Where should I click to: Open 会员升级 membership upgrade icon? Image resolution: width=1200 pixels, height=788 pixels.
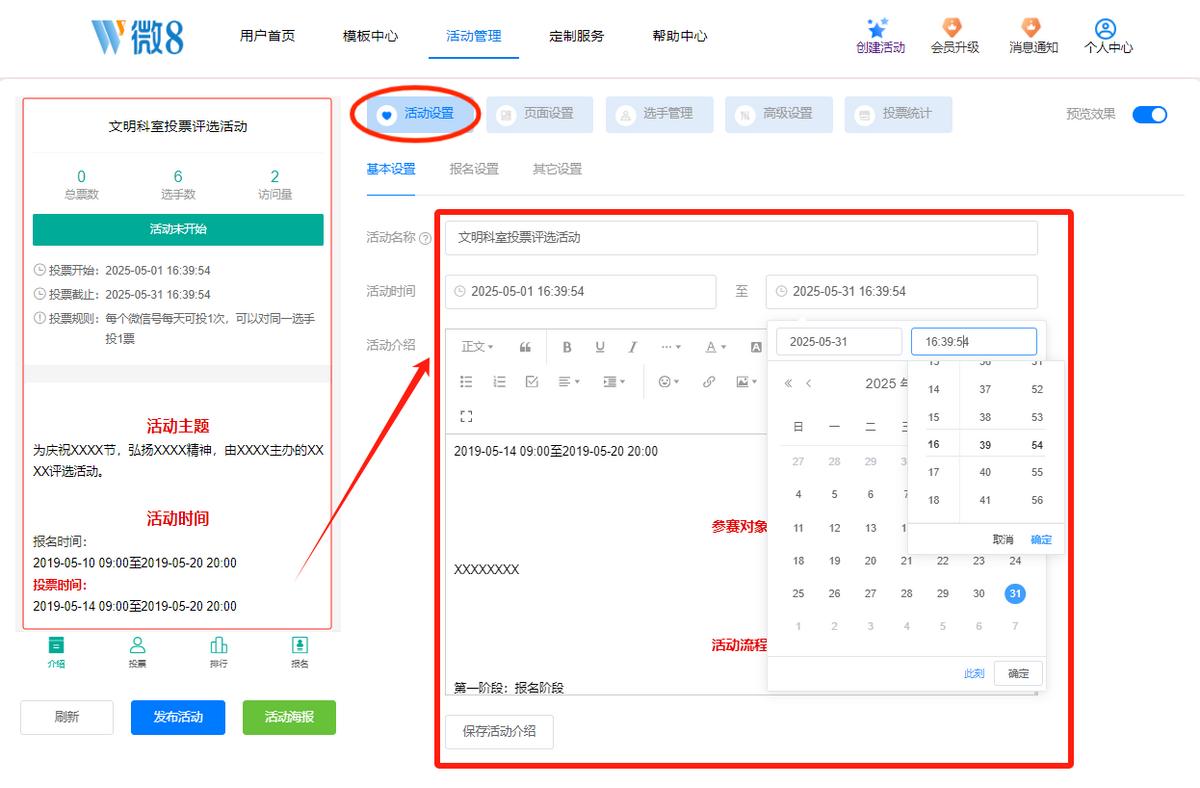(954, 27)
